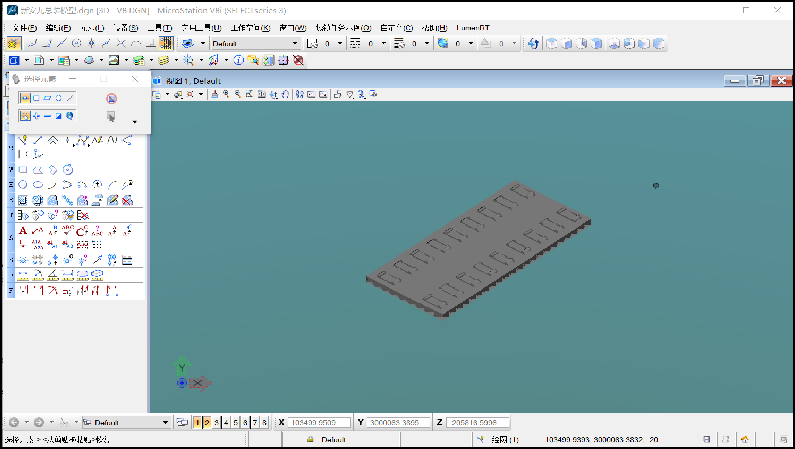Click the Zoom Out view control
The image size is (795, 449).
pos(237,94)
